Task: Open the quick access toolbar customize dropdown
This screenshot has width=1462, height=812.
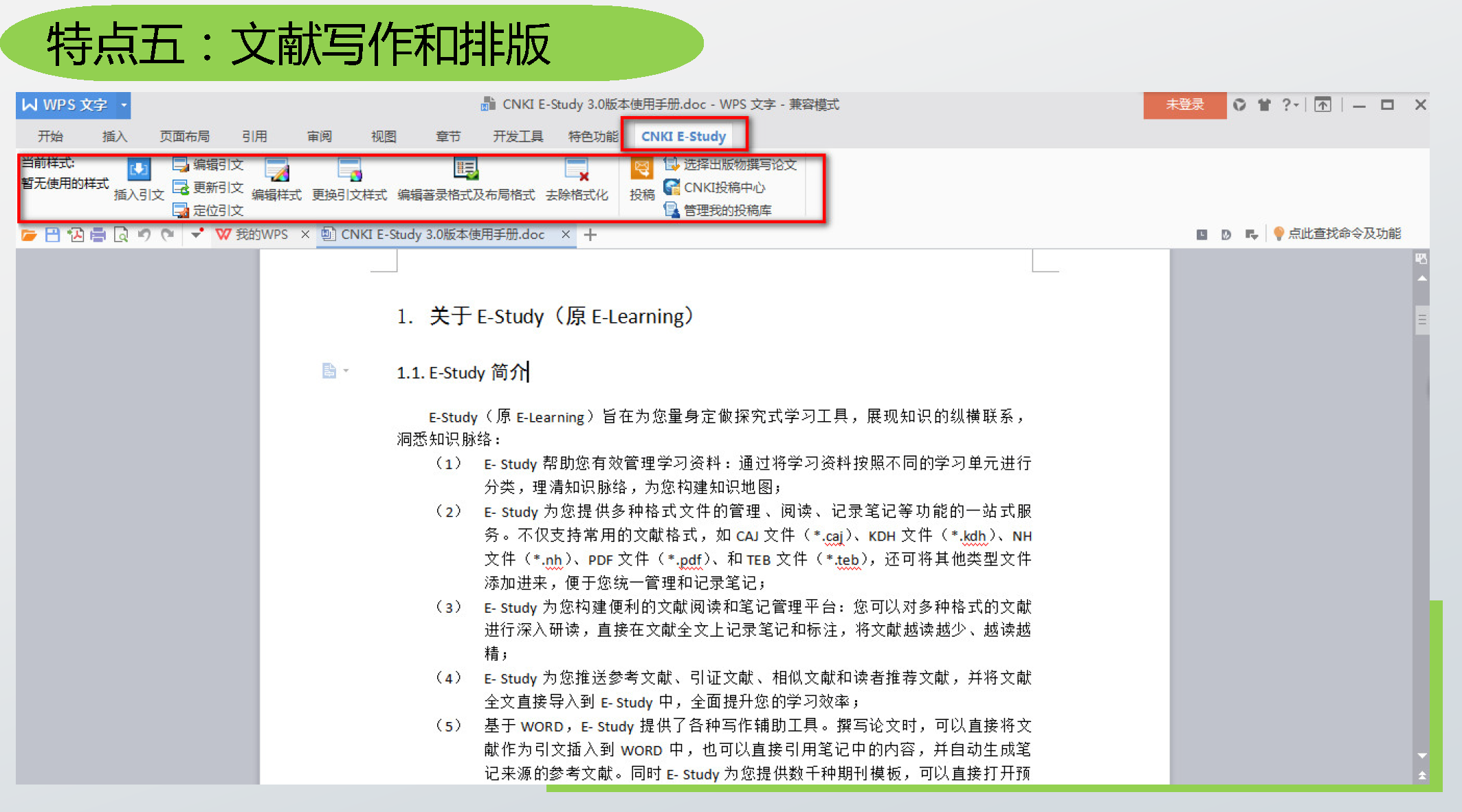Action: [x=196, y=235]
